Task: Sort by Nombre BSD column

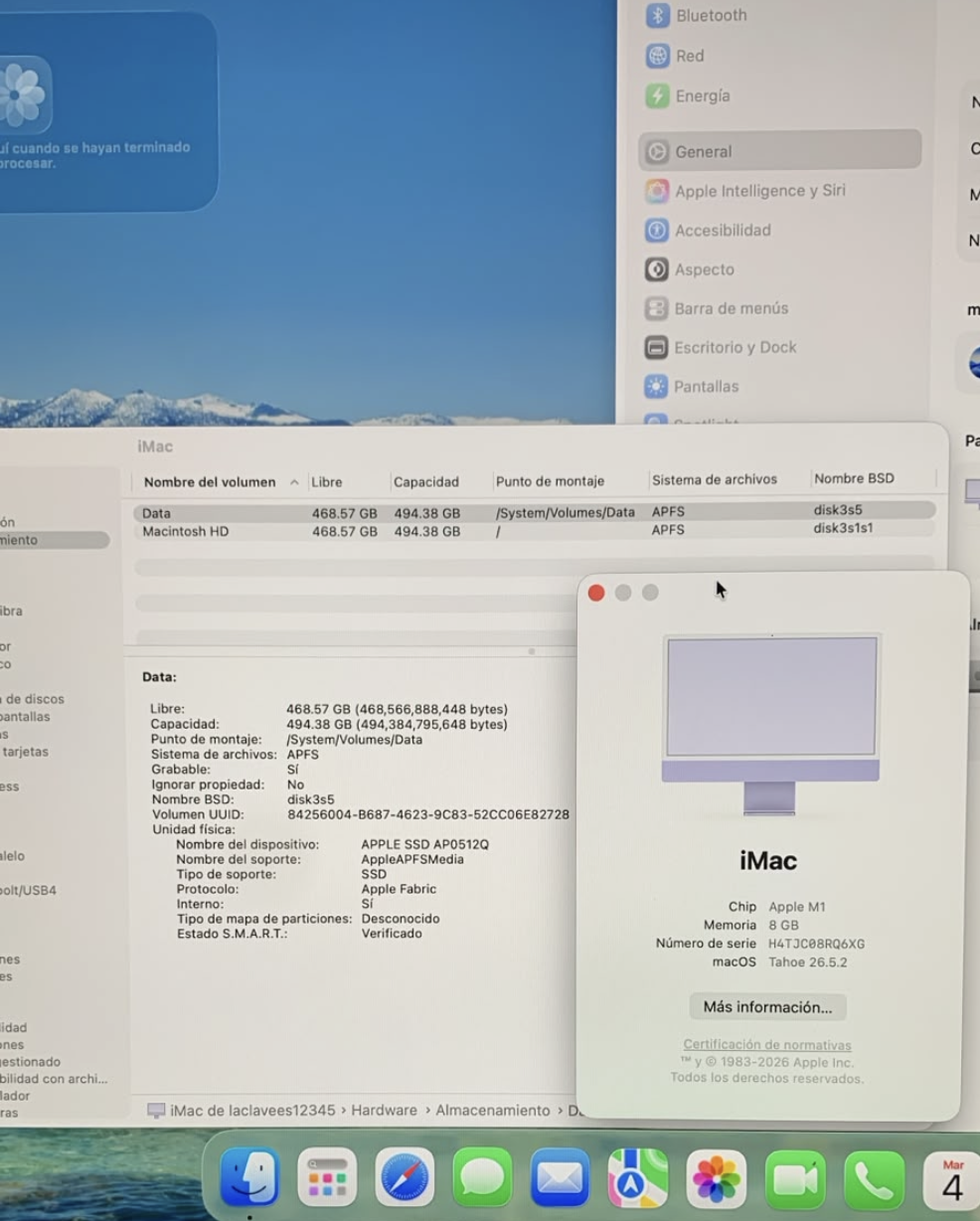Action: coord(854,478)
